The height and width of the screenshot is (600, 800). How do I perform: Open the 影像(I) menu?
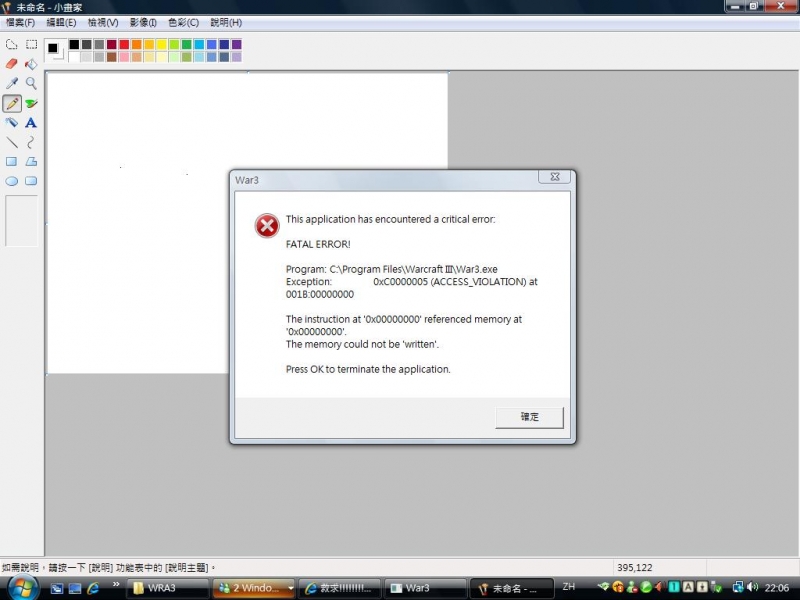(143, 22)
